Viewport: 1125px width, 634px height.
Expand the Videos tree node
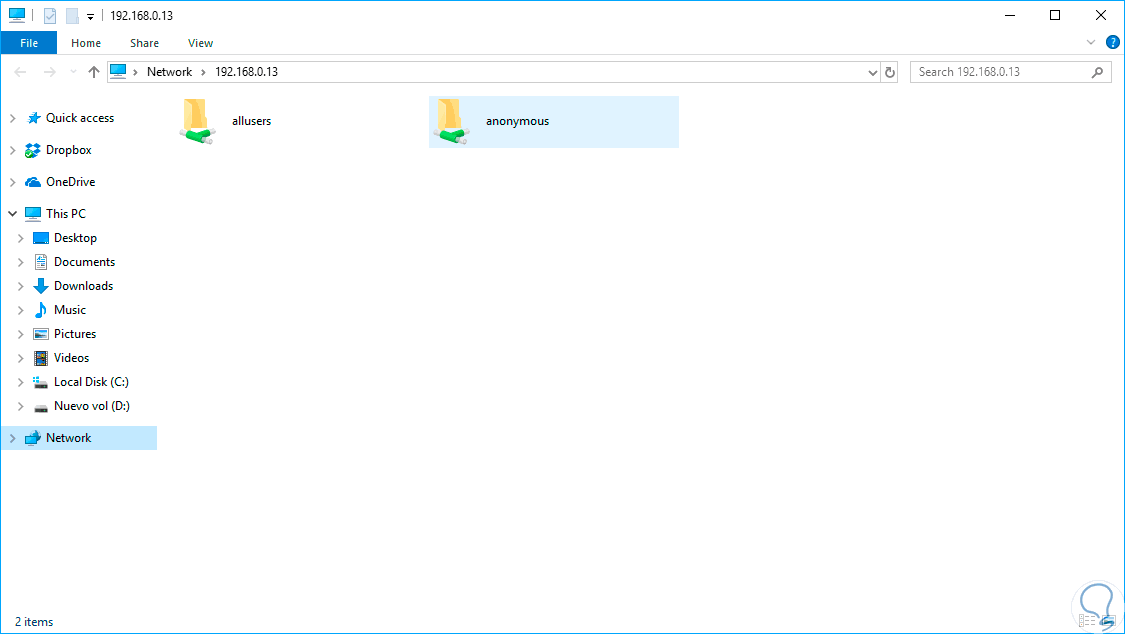pyautogui.click(x=20, y=358)
